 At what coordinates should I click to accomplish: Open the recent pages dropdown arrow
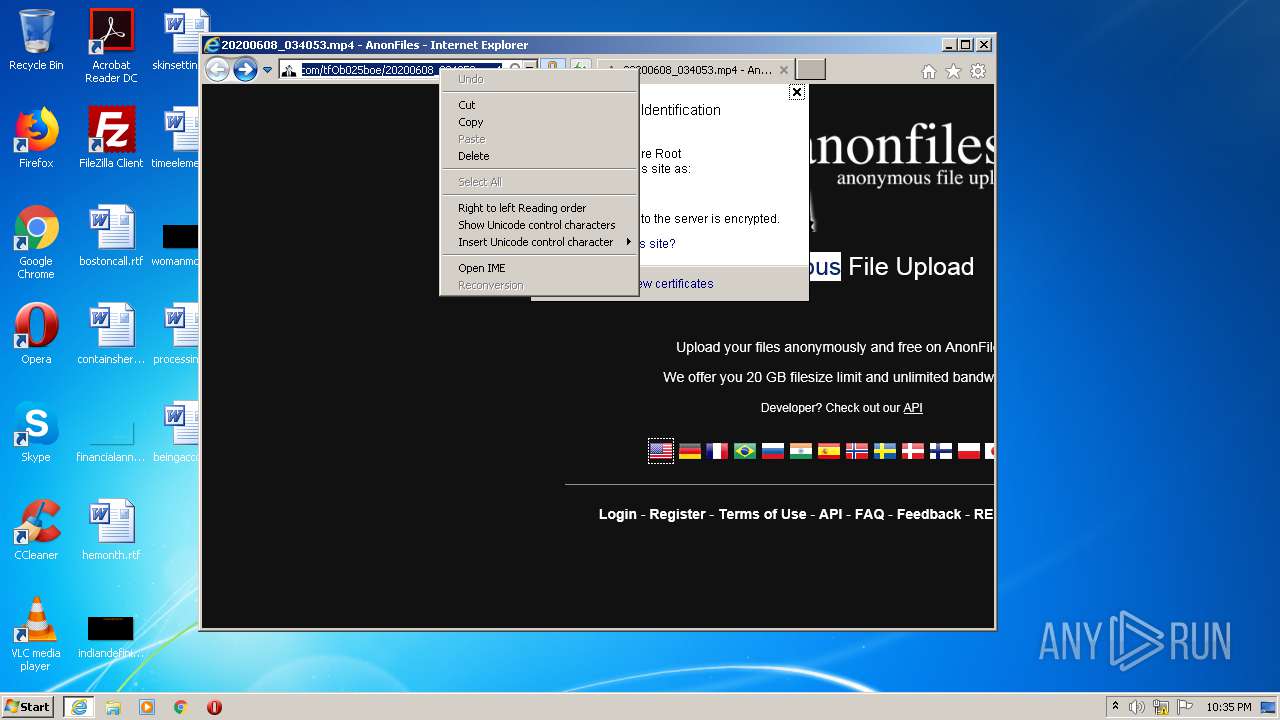[x=267, y=70]
